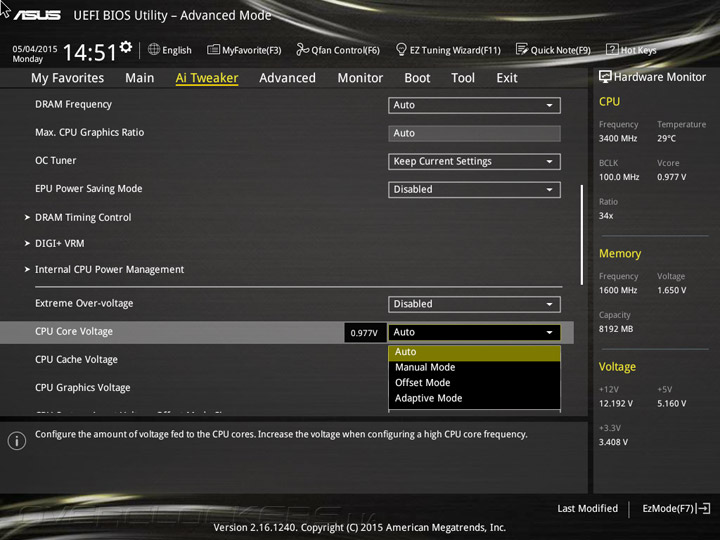The height and width of the screenshot is (540, 720).
Task: Open Quick Note pencil icon
Action: pyautogui.click(x=522, y=50)
